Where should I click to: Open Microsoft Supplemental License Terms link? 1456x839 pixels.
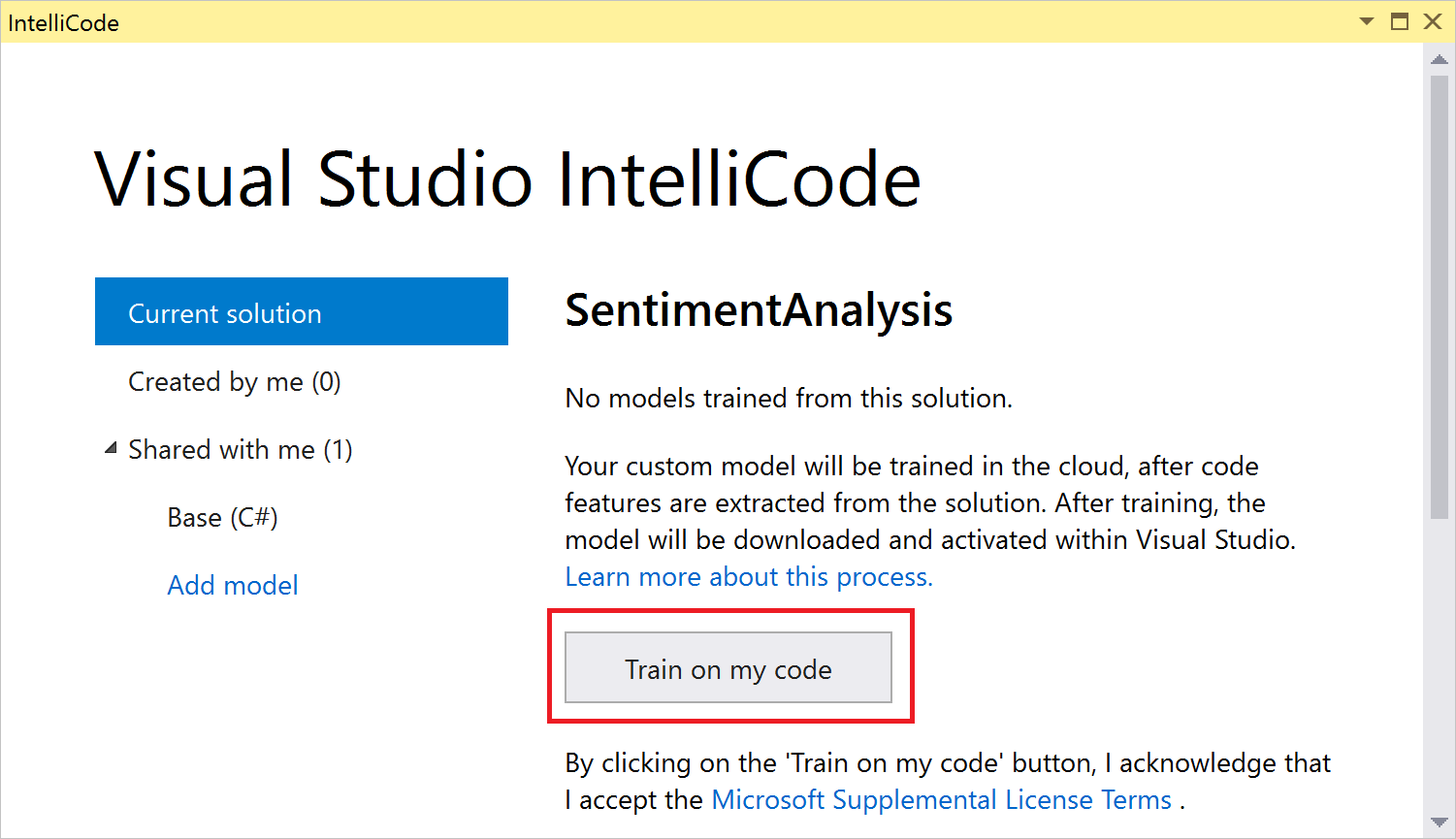(x=942, y=800)
